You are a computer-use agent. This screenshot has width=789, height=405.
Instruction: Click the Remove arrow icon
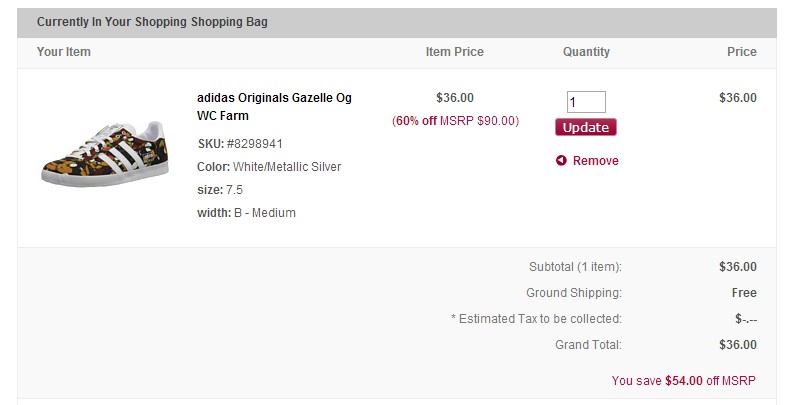point(561,160)
